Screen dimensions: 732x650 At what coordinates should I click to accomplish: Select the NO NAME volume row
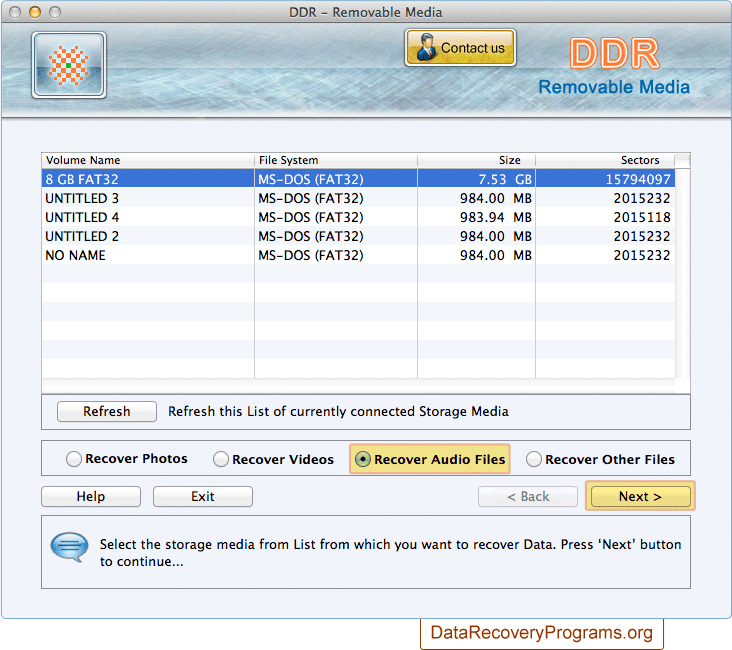pyautogui.click(x=358, y=255)
